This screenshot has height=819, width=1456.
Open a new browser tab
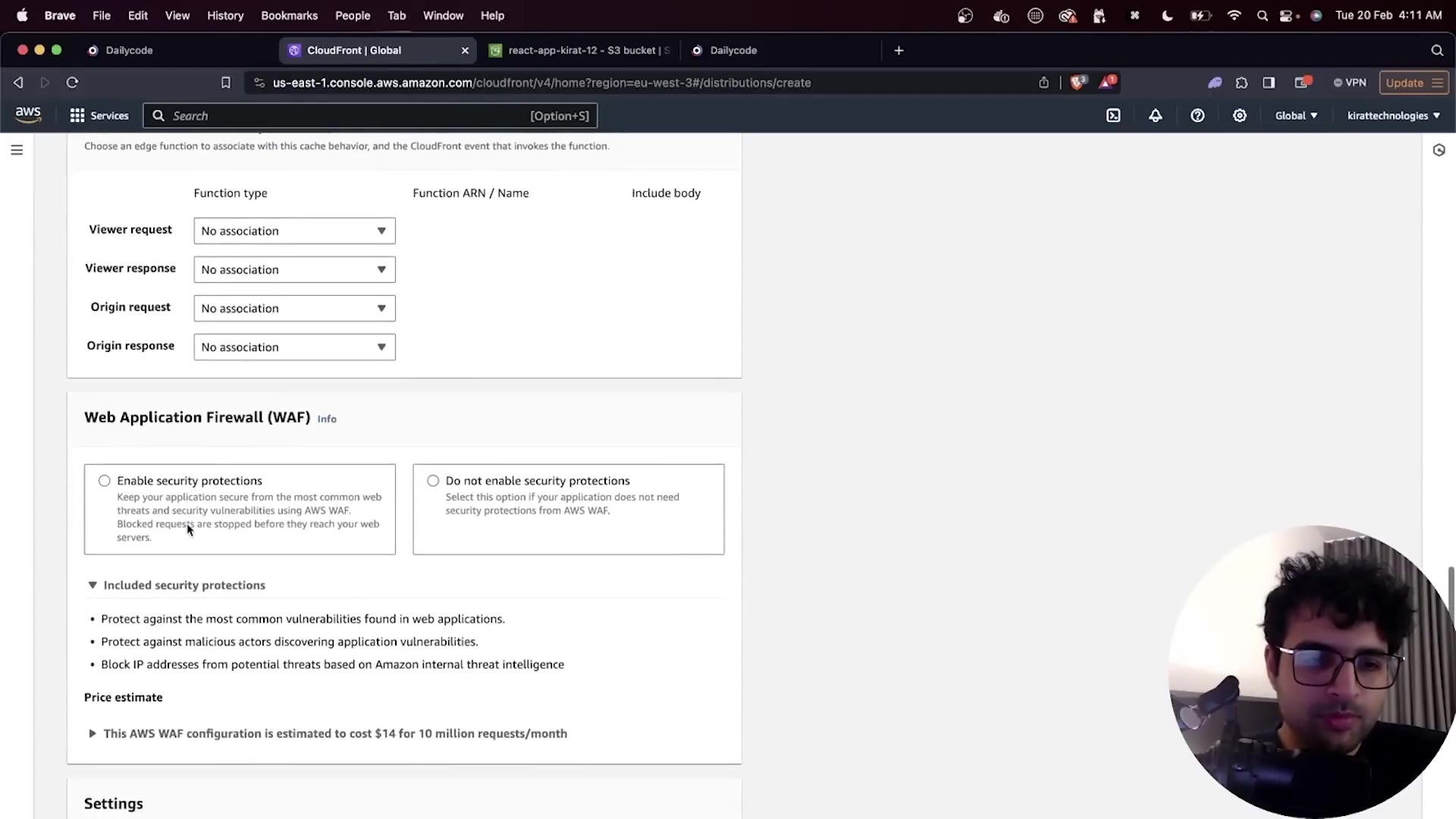tap(899, 50)
